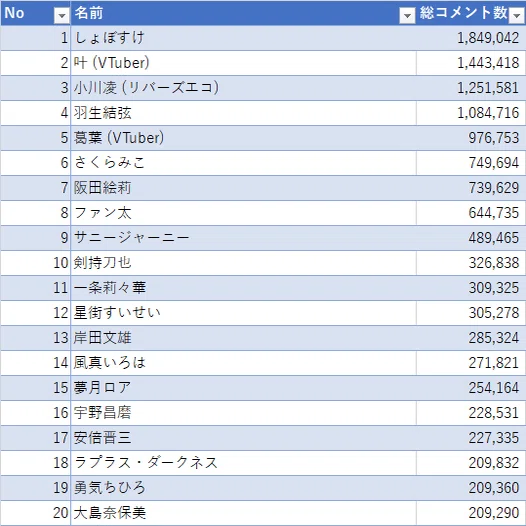Viewport: 526px width, 526px height.
Task: Select the name cell 宇野昌磨
Action: tap(244, 413)
